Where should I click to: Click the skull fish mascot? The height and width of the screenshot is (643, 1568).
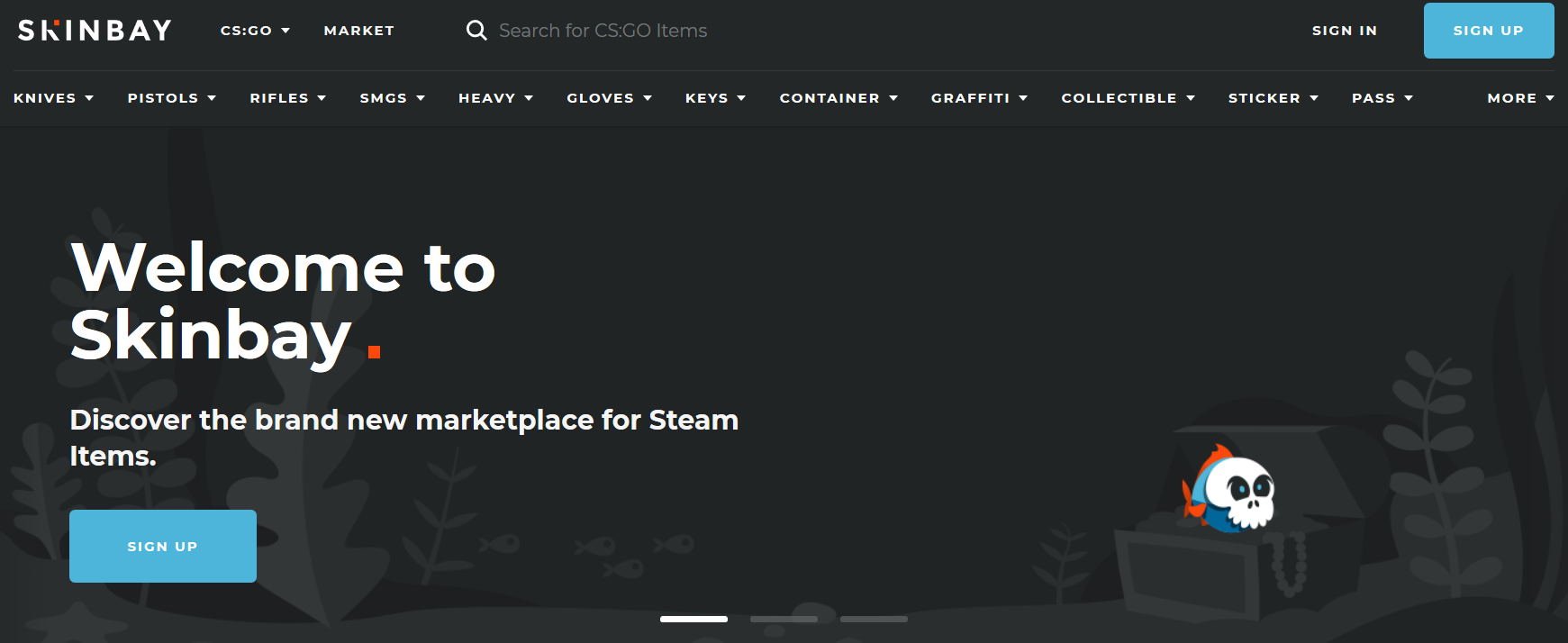[x=1228, y=488]
